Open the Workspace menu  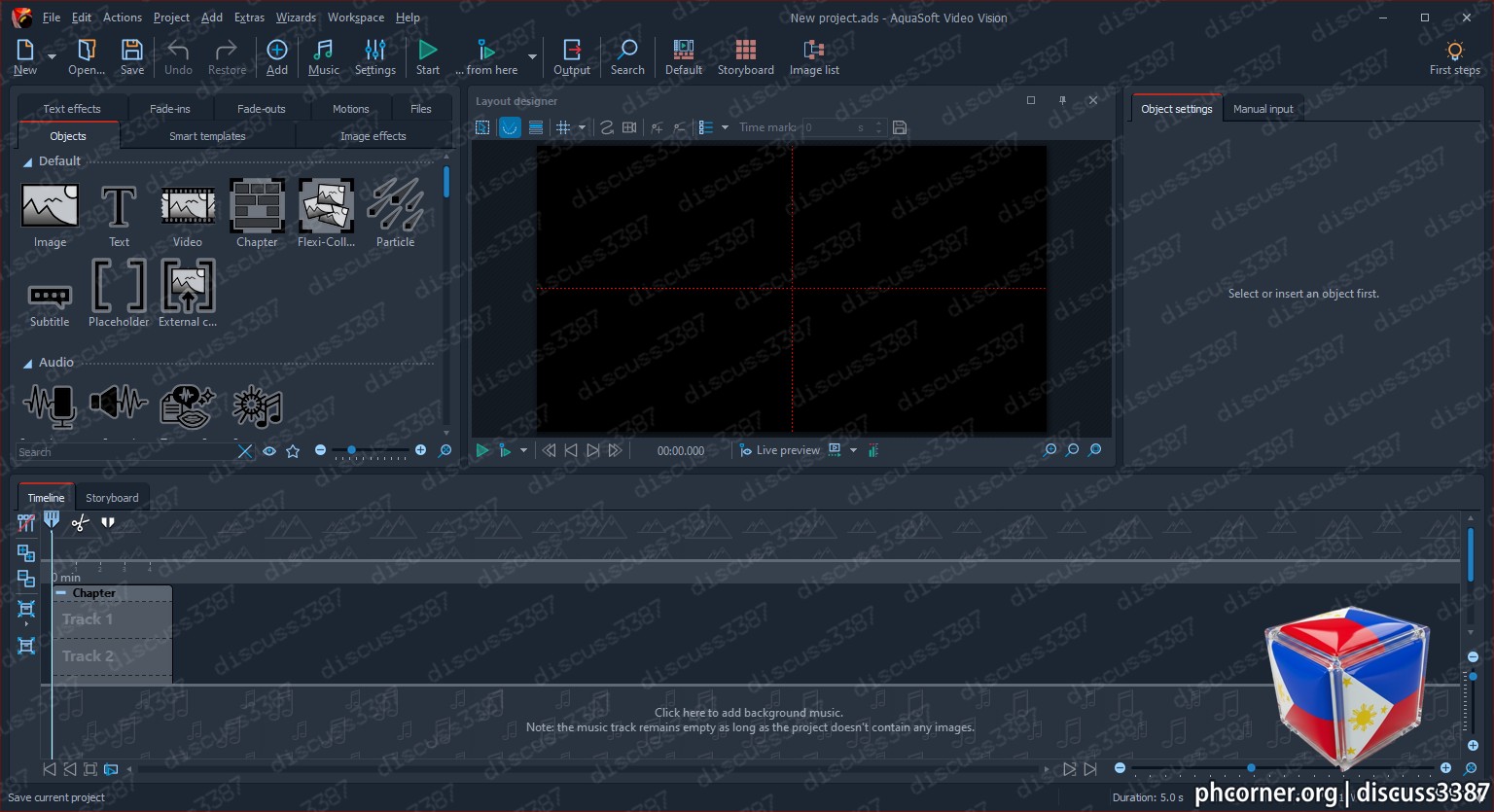[x=355, y=18]
